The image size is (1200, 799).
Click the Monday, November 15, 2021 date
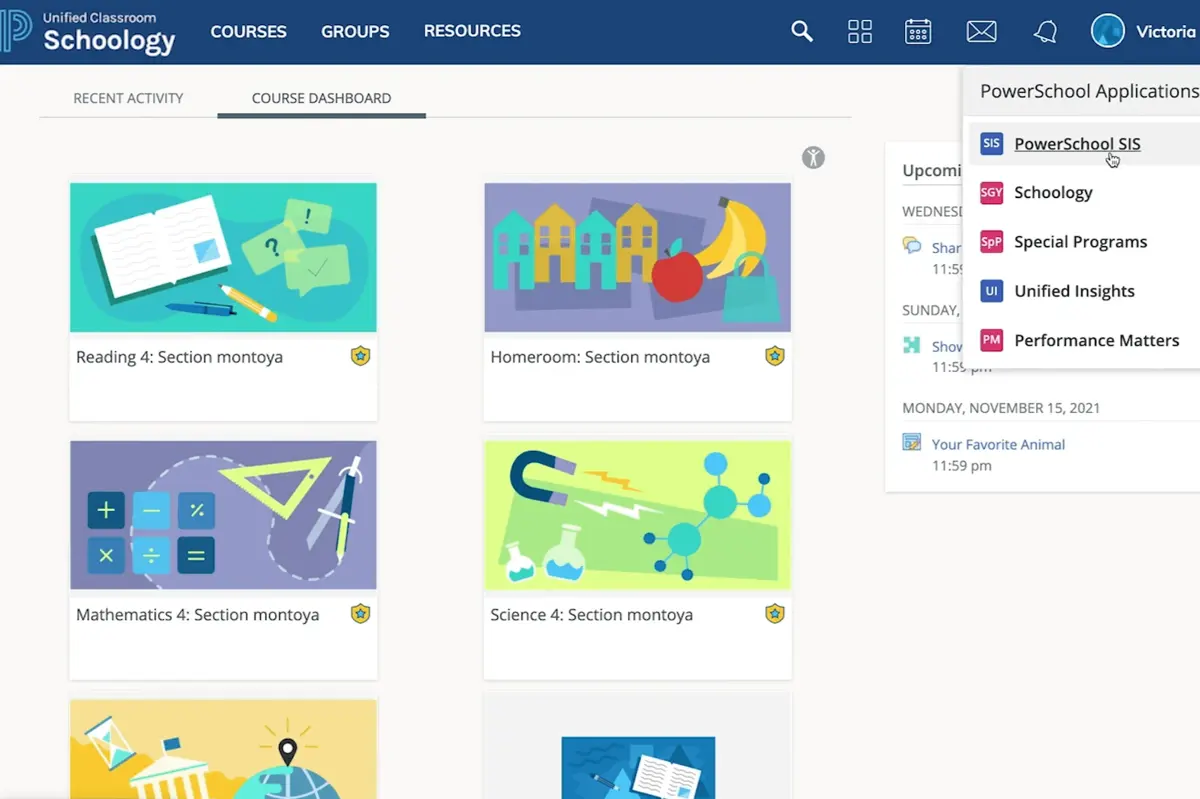tap(1001, 408)
